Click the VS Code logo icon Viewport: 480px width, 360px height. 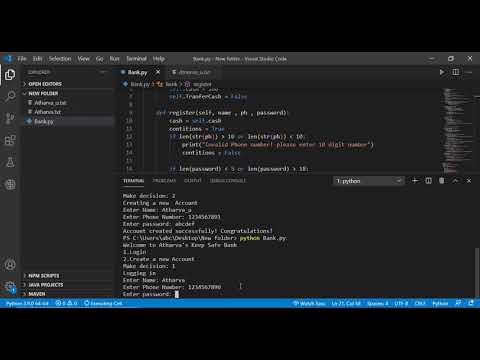point(8,59)
